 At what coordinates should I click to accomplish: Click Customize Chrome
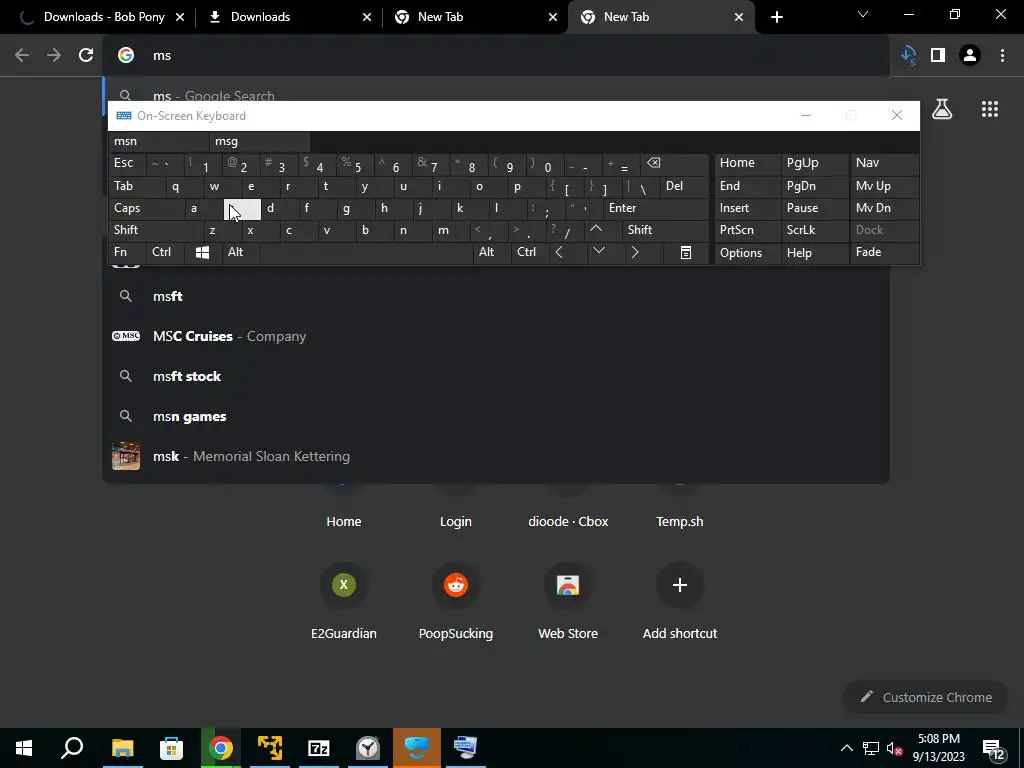(926, 697)
